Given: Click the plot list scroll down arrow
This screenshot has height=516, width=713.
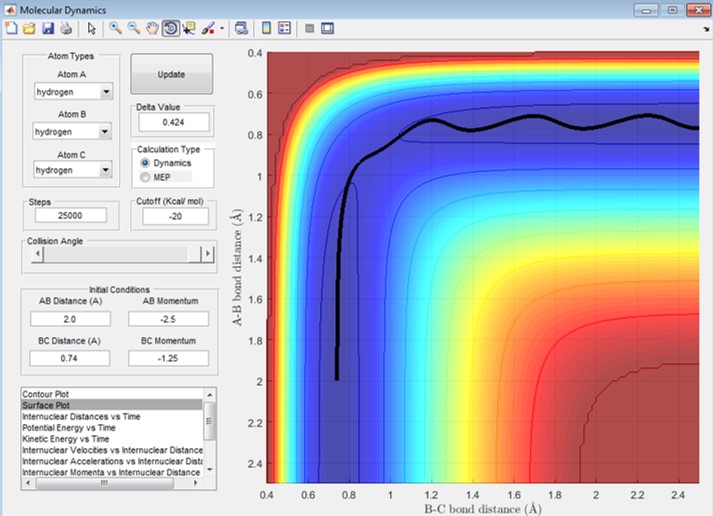Looking at the screenshot, I should pyautogui.click(x=210, y=470).
